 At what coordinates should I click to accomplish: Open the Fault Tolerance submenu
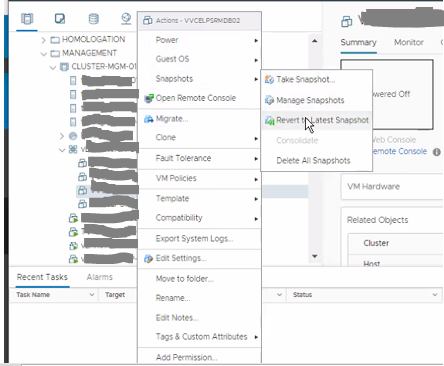199,158
